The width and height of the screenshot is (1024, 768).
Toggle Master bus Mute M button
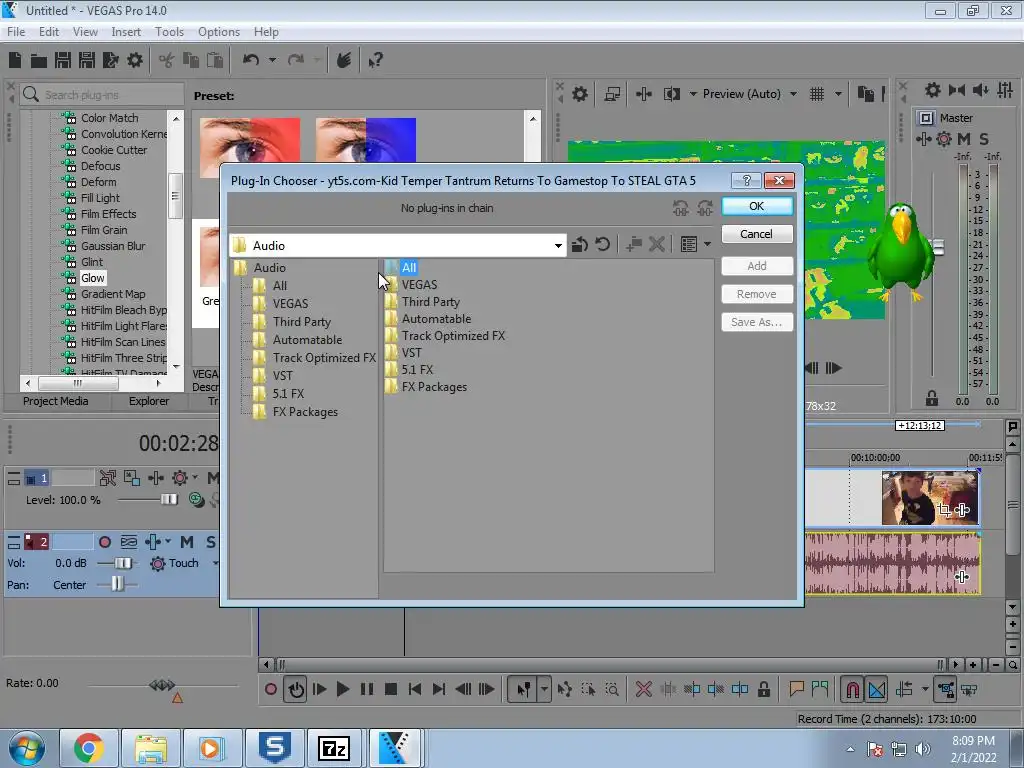click(x=964, y=139)
